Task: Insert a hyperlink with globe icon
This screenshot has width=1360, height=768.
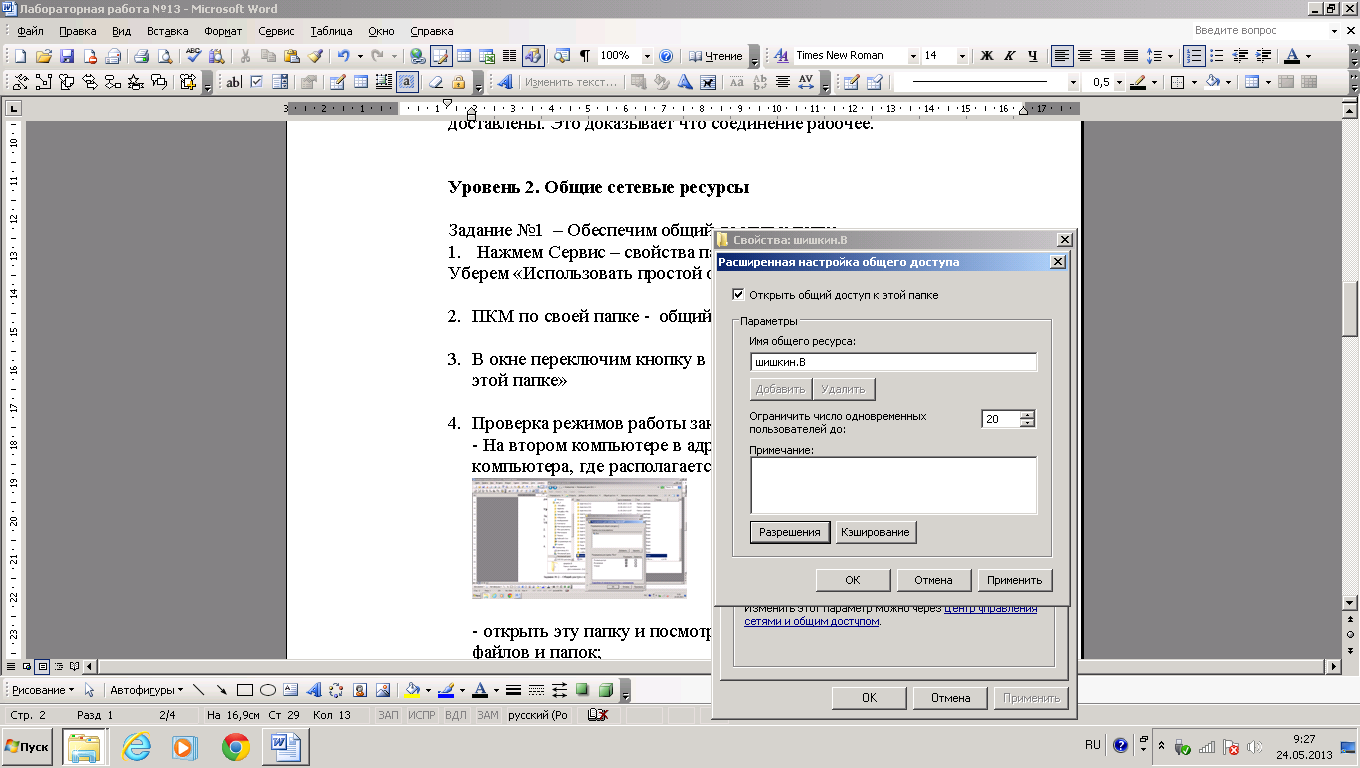Action: (417, 56)
